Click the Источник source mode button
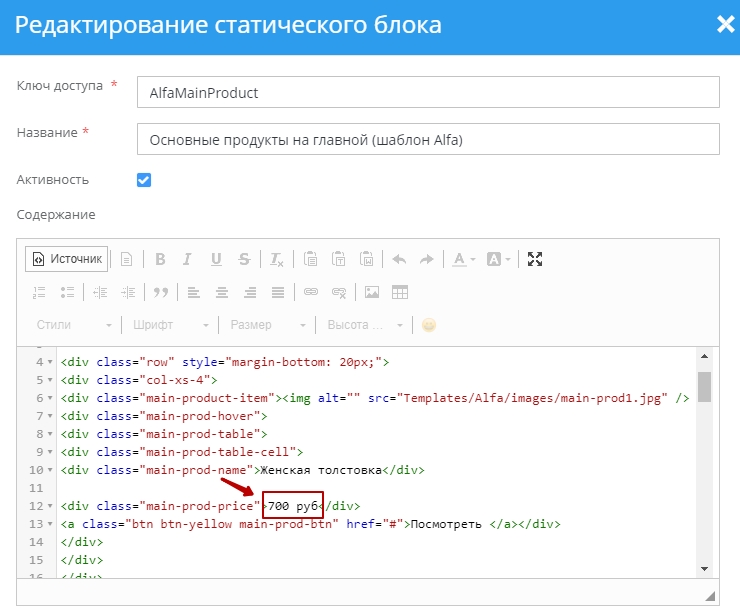740x615 pixels. [67, 259]
